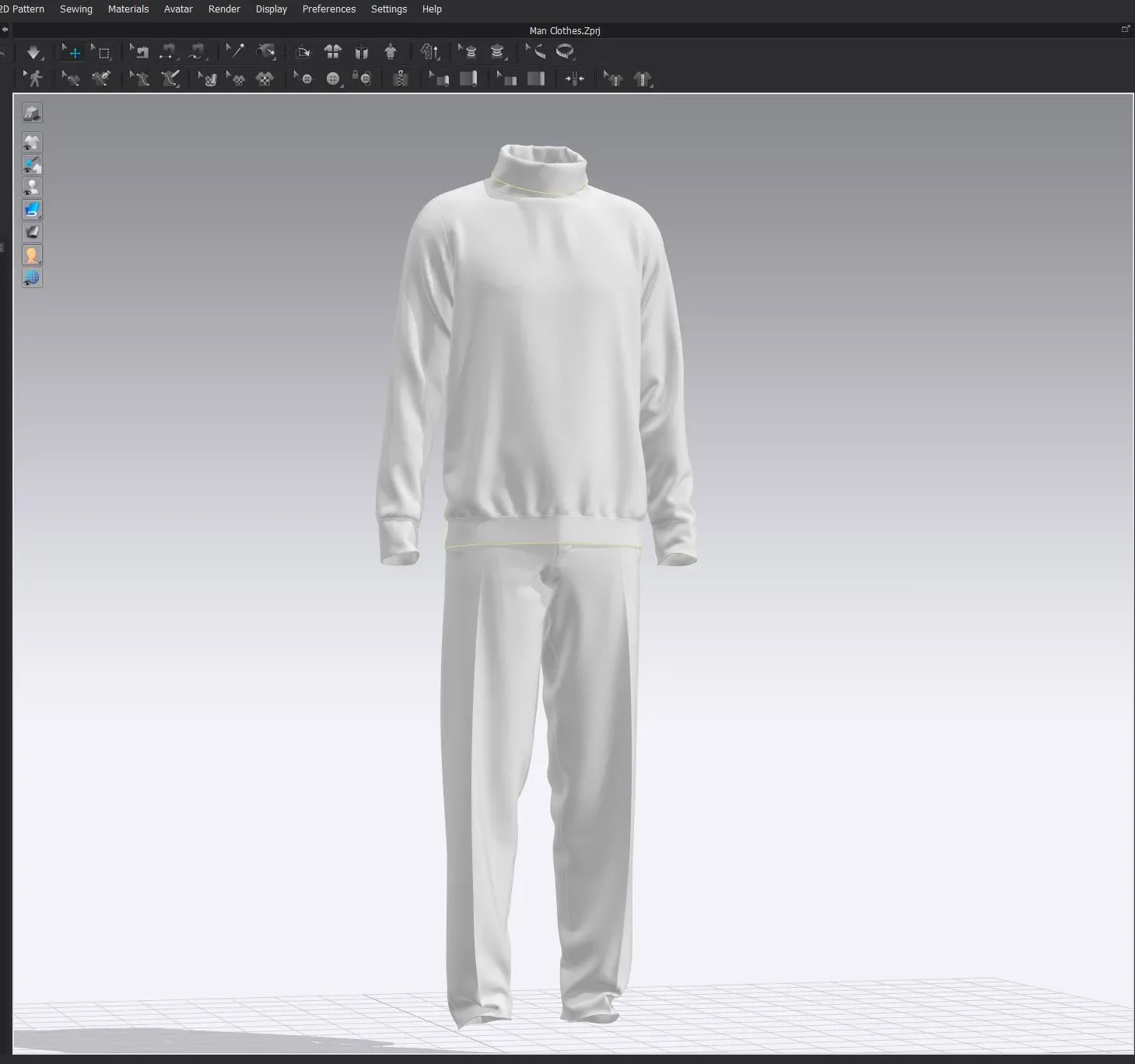This screenshot has width=1135, height=1064.
Task: Toggle Show Garment eye icon
Action: pos(32,142)
